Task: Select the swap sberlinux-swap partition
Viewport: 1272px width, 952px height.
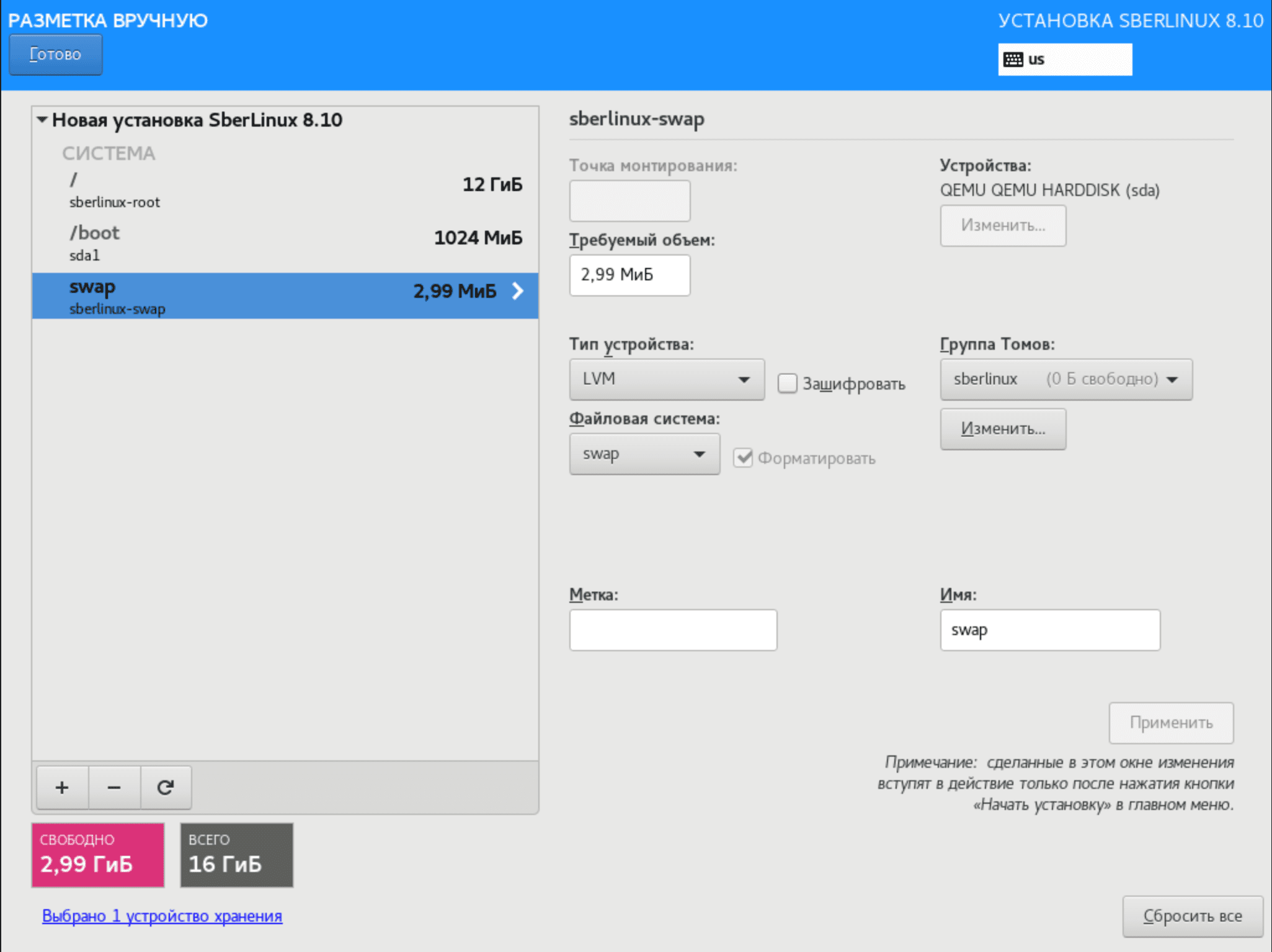Action: pos(285,296)
